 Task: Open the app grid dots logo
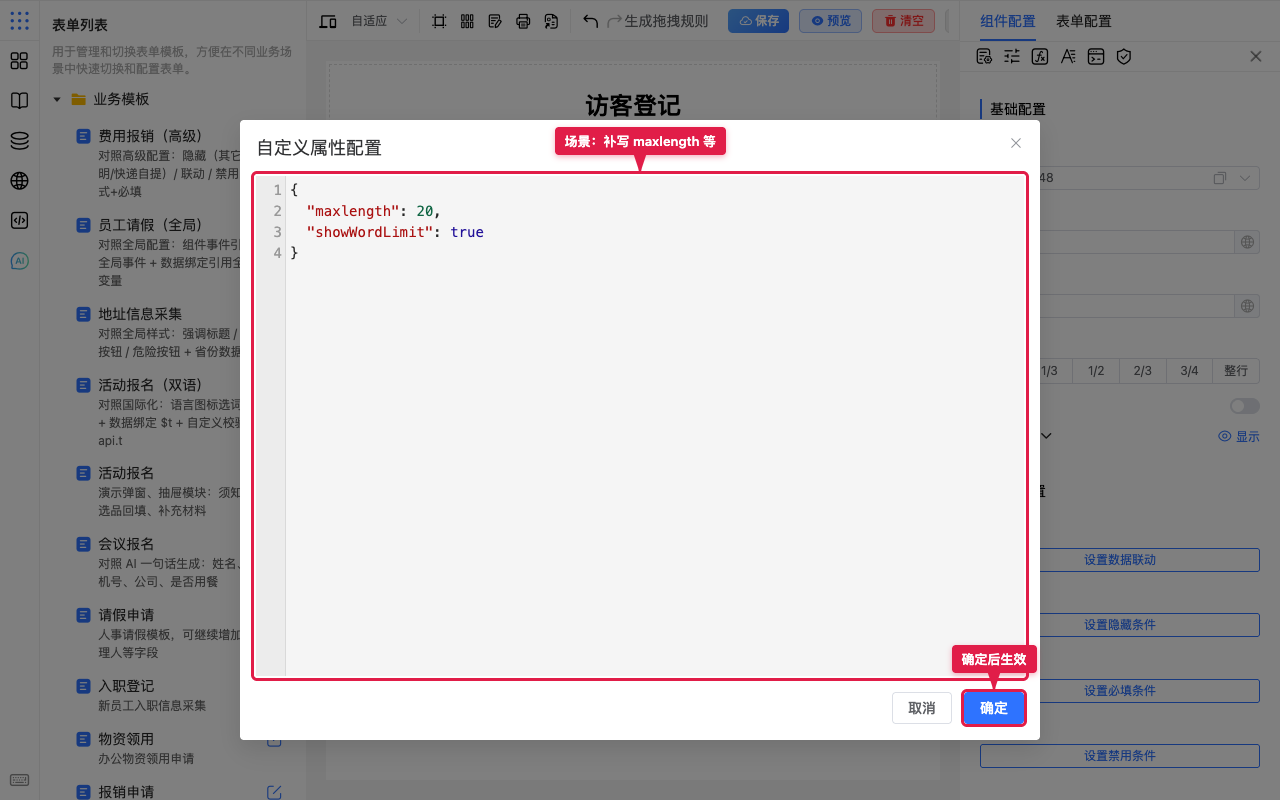(x=19, y=20)
